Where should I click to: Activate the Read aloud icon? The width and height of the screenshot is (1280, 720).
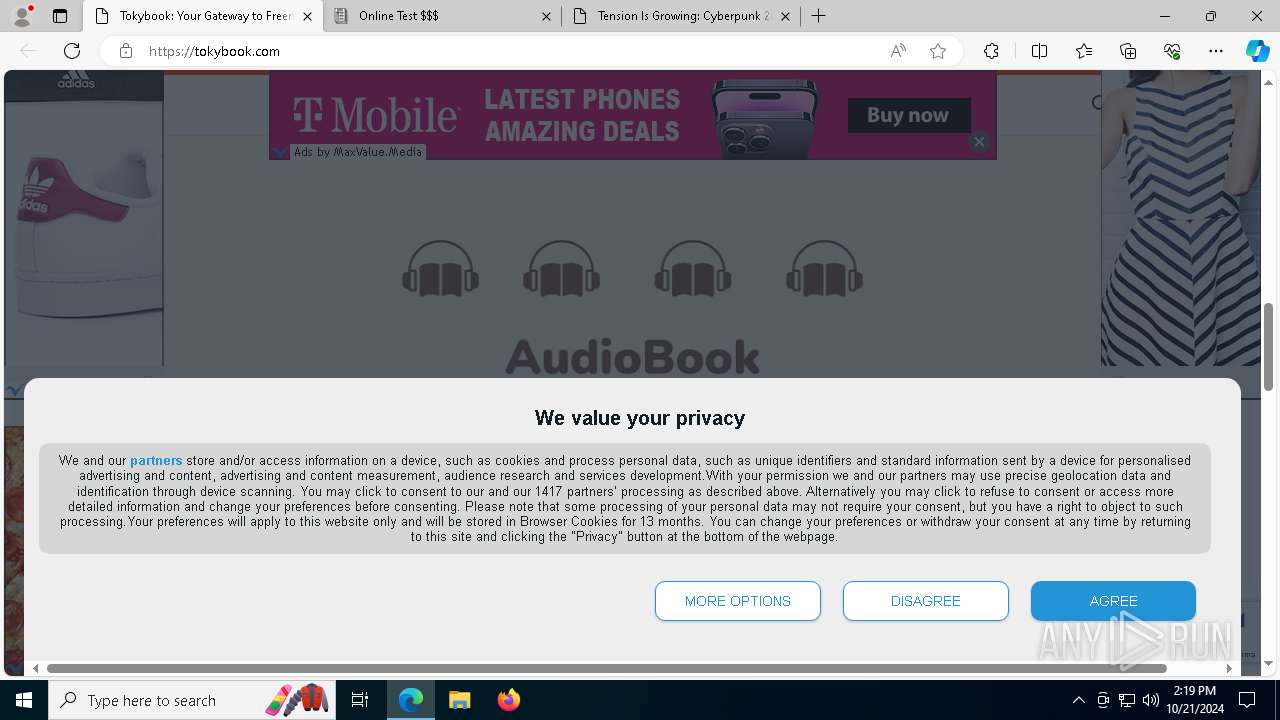pyautogui.click(x=898, y=51)
